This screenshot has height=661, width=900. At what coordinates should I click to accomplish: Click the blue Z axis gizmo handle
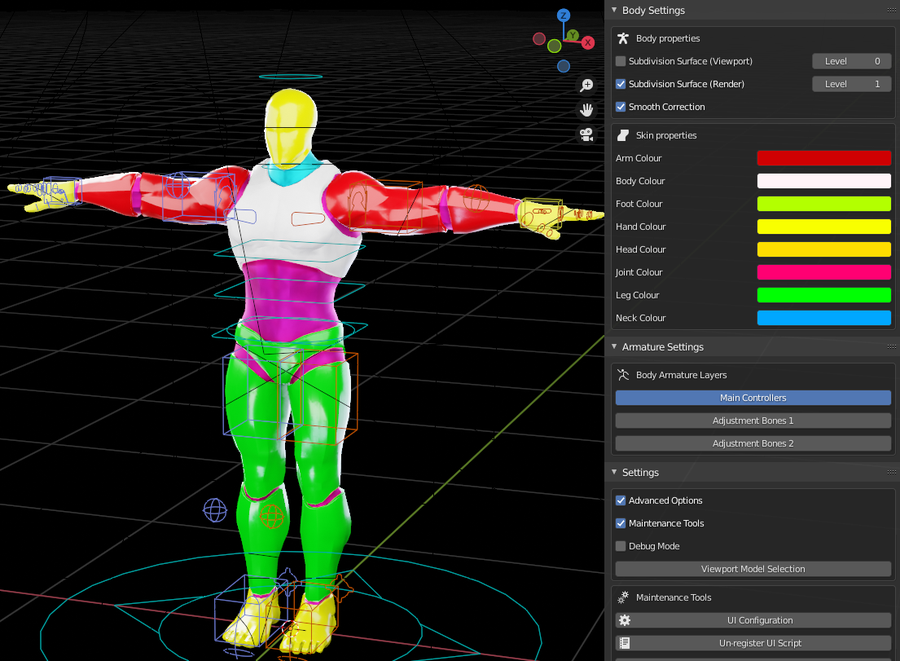click(564, 15)
